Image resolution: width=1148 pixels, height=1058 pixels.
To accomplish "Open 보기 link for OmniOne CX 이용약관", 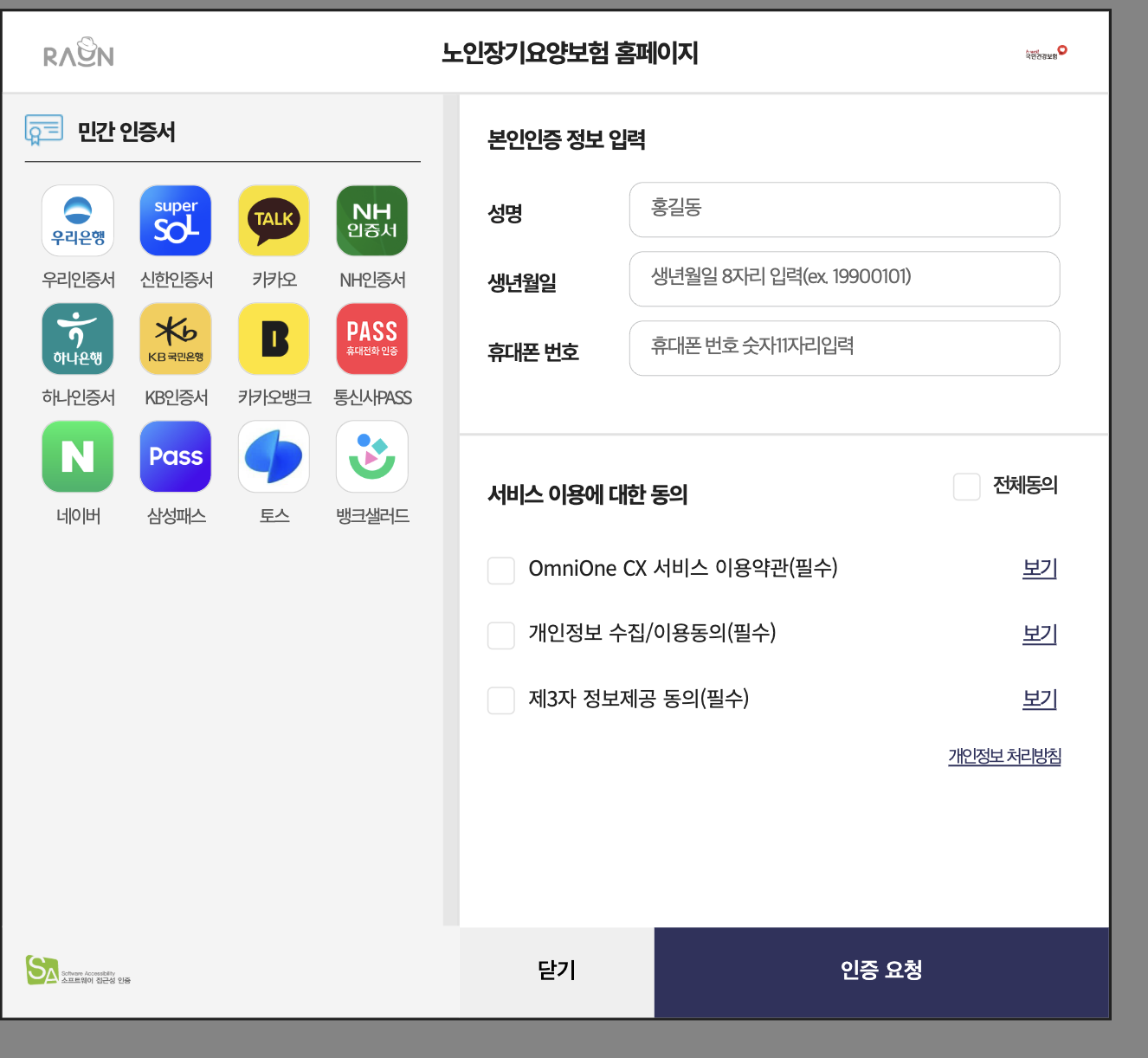I will 1040,569.
